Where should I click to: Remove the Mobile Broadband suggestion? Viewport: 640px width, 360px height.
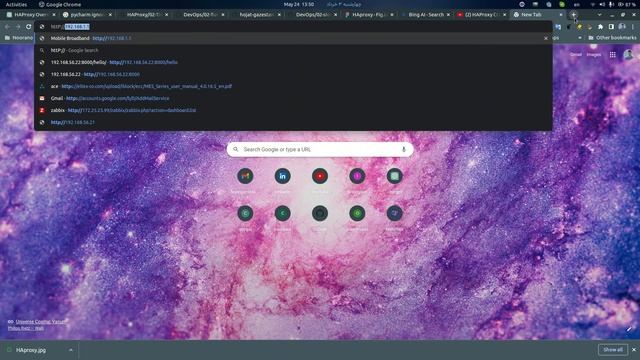pyautogui.click(x=546, y=38)
